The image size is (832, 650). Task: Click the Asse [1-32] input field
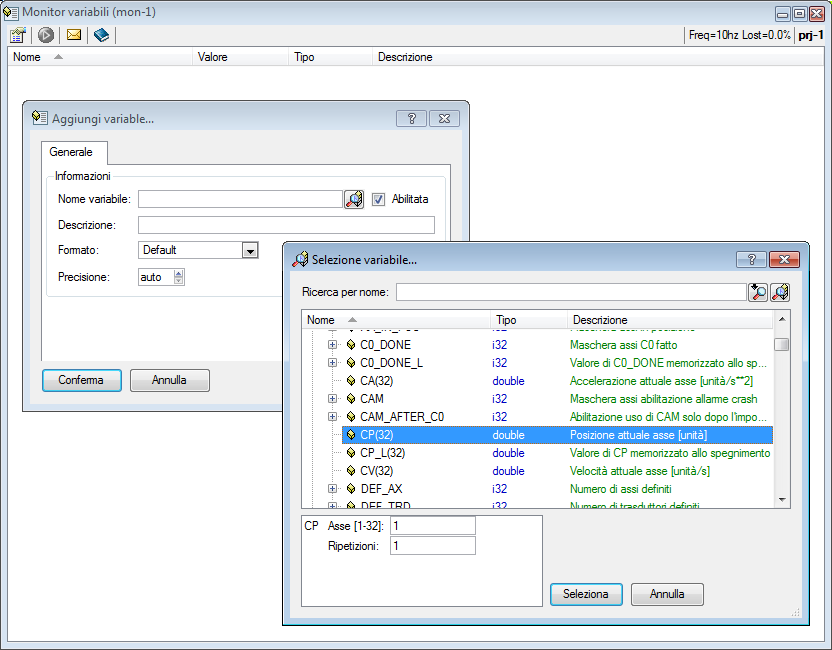tap(433, 526)
